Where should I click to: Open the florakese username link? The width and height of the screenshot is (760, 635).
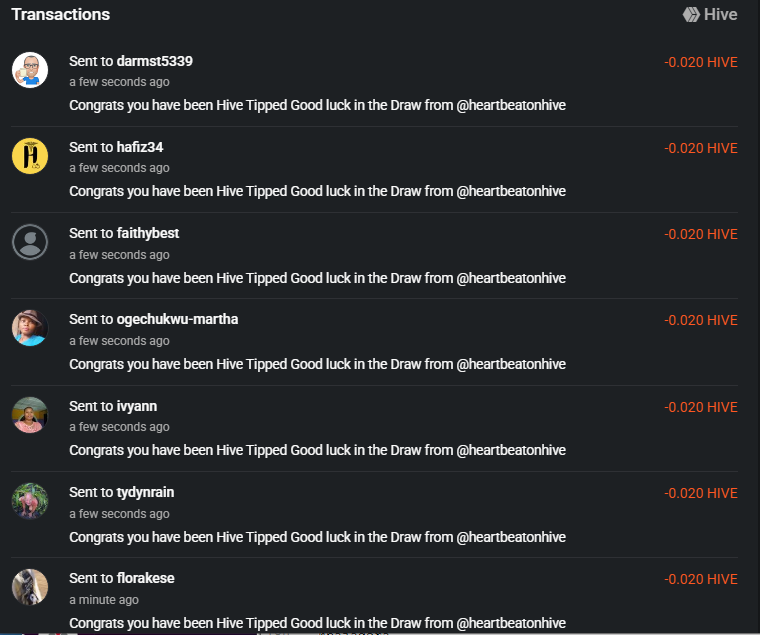(x=145, y=578)
